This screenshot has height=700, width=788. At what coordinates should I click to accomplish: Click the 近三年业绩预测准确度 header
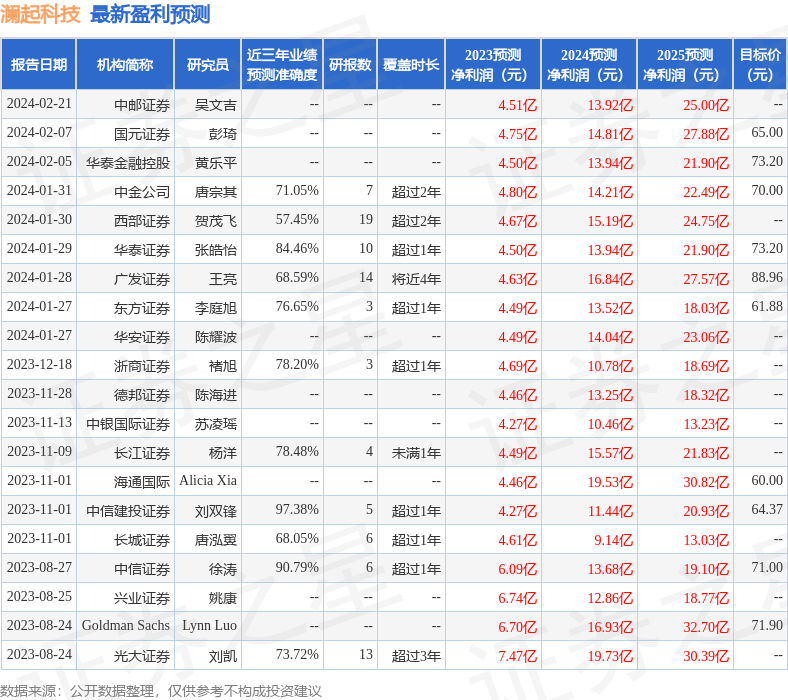[x=282, y=65]
